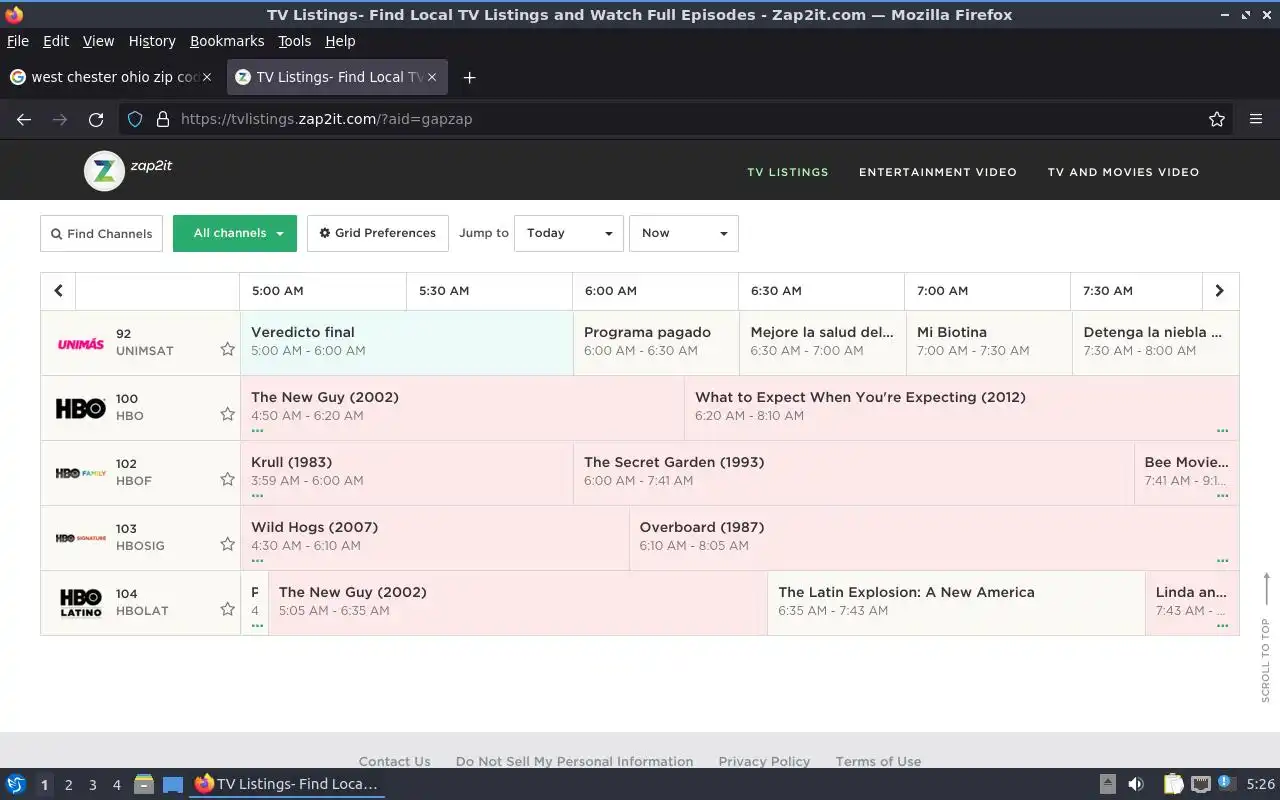Image resolution: width=1280 pixels, height=800 pixels.
Task: Click the HBO Family channel logo
Action: pos(81,473)
